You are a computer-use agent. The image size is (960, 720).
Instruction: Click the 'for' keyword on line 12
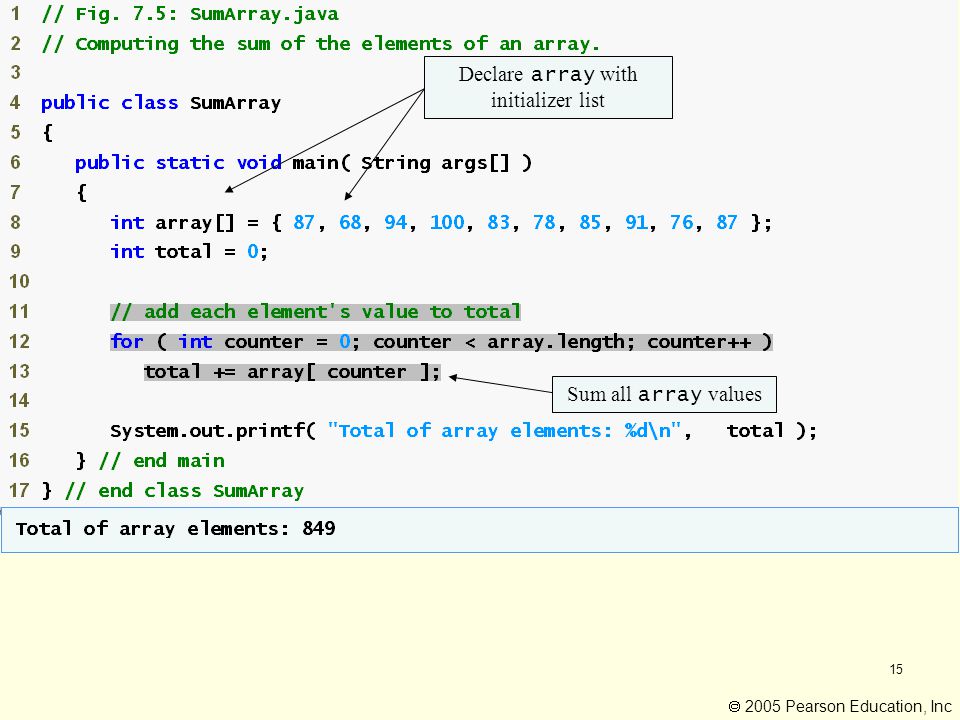127,342
